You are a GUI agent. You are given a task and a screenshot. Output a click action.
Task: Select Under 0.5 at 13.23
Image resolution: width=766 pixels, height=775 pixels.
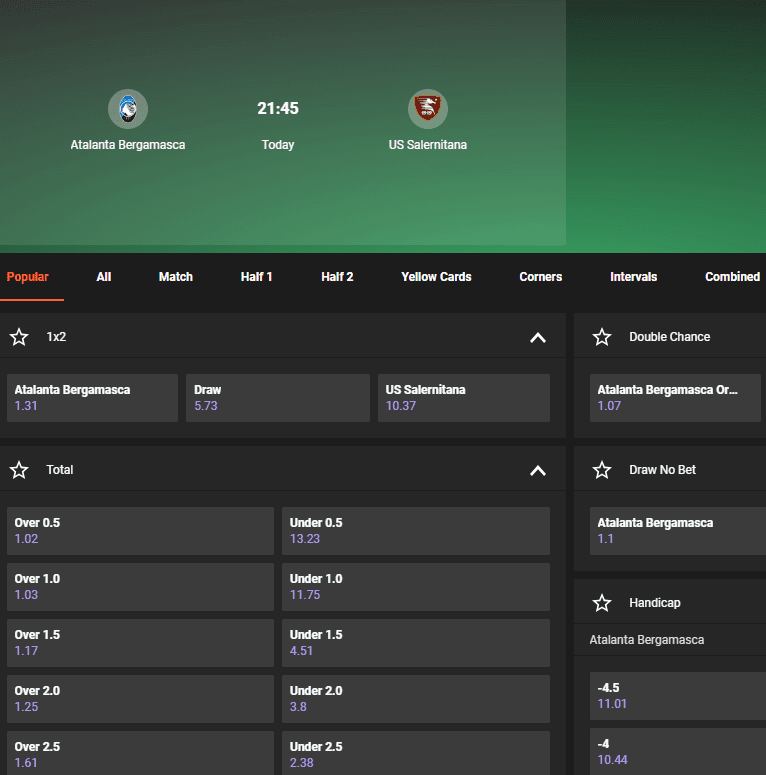pos(416,531)
